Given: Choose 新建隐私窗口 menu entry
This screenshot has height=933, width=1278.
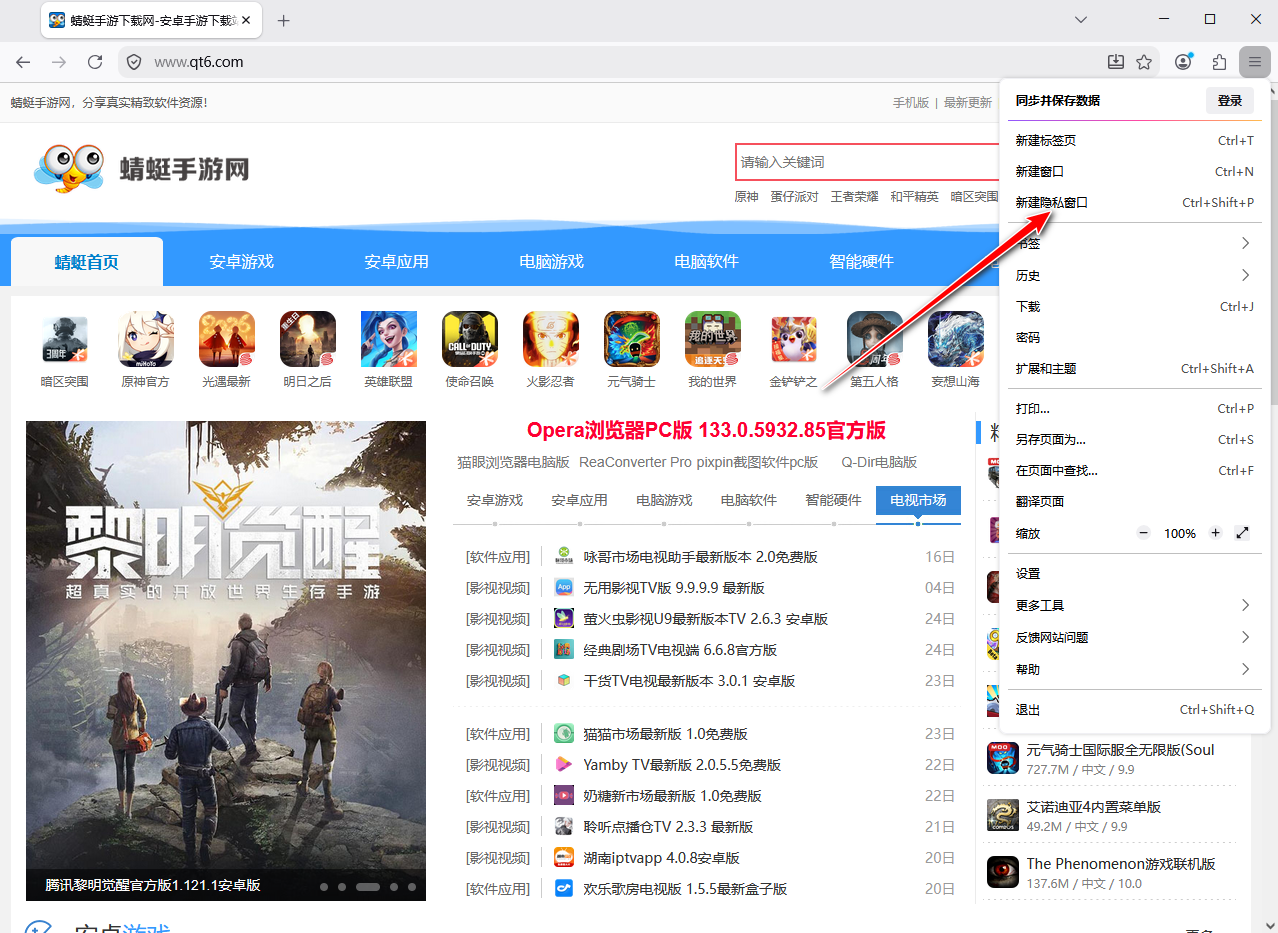Looking at the screenshot, I should click(x=1135, y=202).
